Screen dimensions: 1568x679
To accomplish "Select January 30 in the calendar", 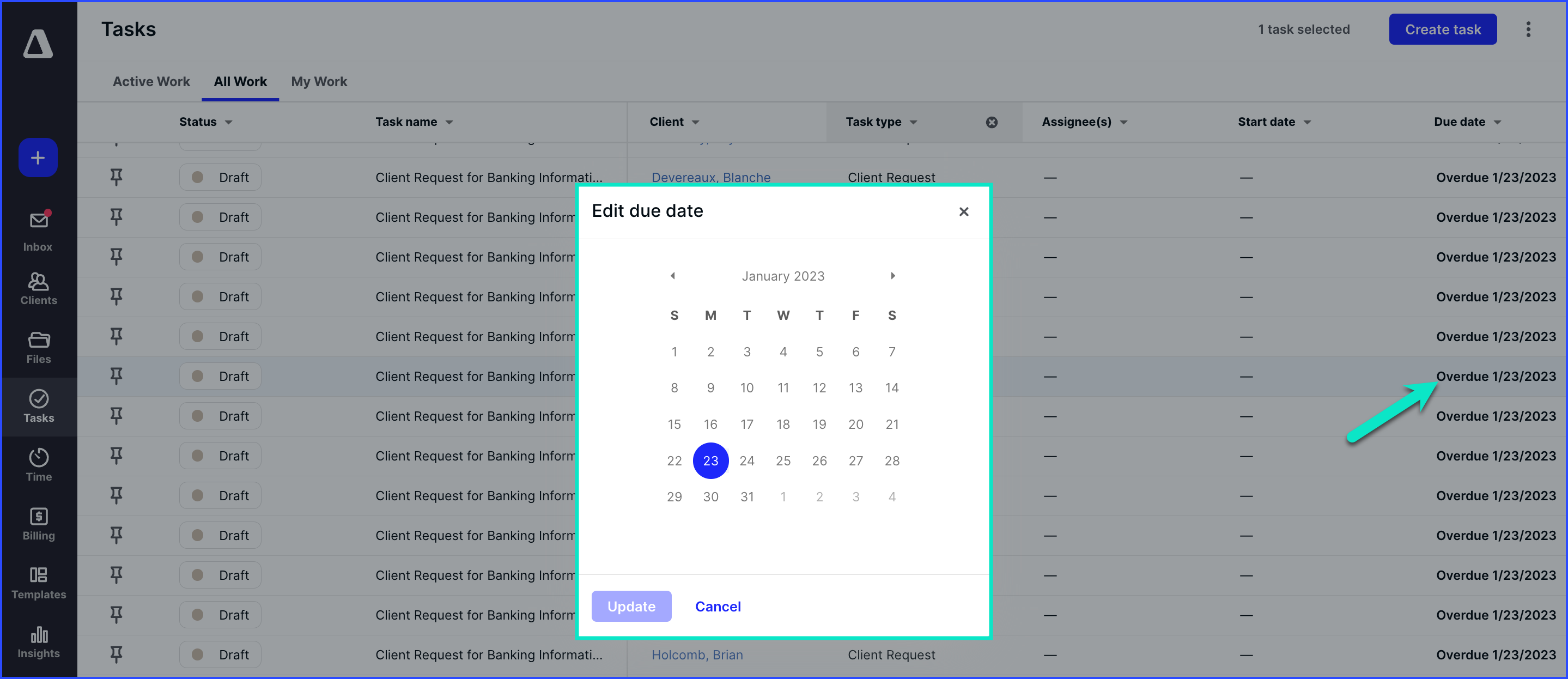I will click(710, 497).
